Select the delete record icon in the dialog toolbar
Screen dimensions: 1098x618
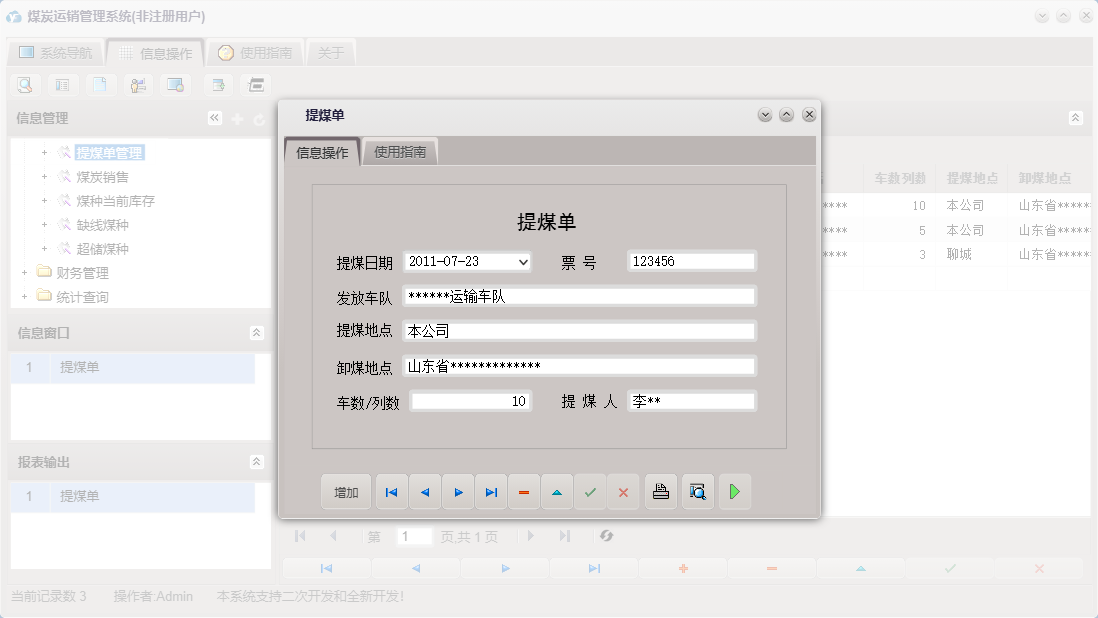click(x=524, y=491)
